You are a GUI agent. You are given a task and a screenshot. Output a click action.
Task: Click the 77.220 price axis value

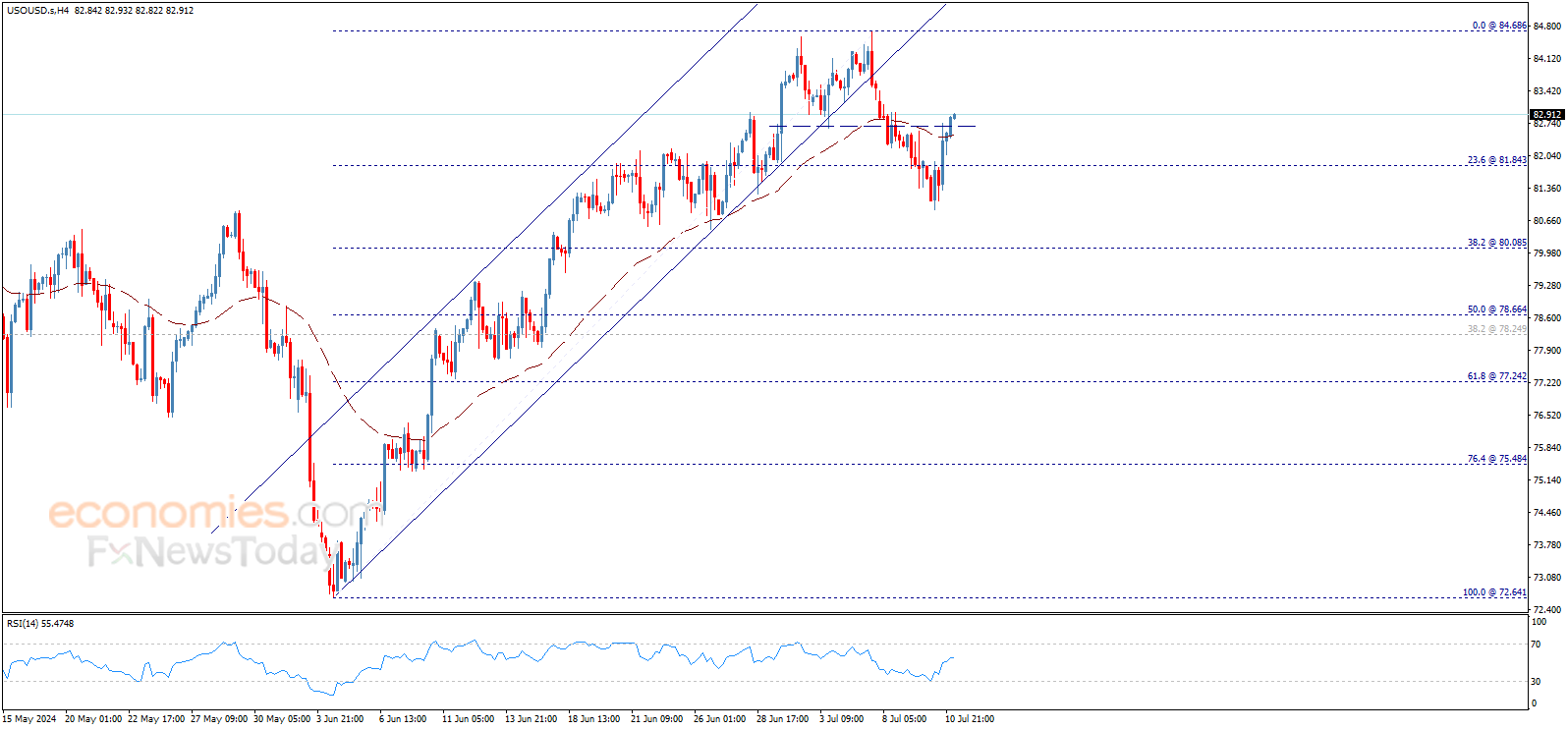1547,383
